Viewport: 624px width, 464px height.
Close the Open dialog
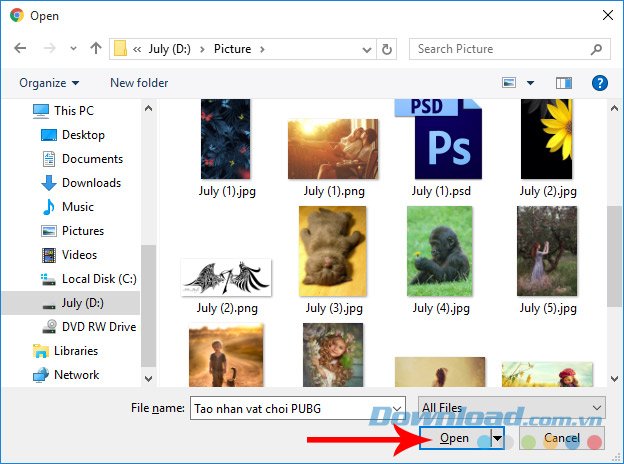(608, 15)
